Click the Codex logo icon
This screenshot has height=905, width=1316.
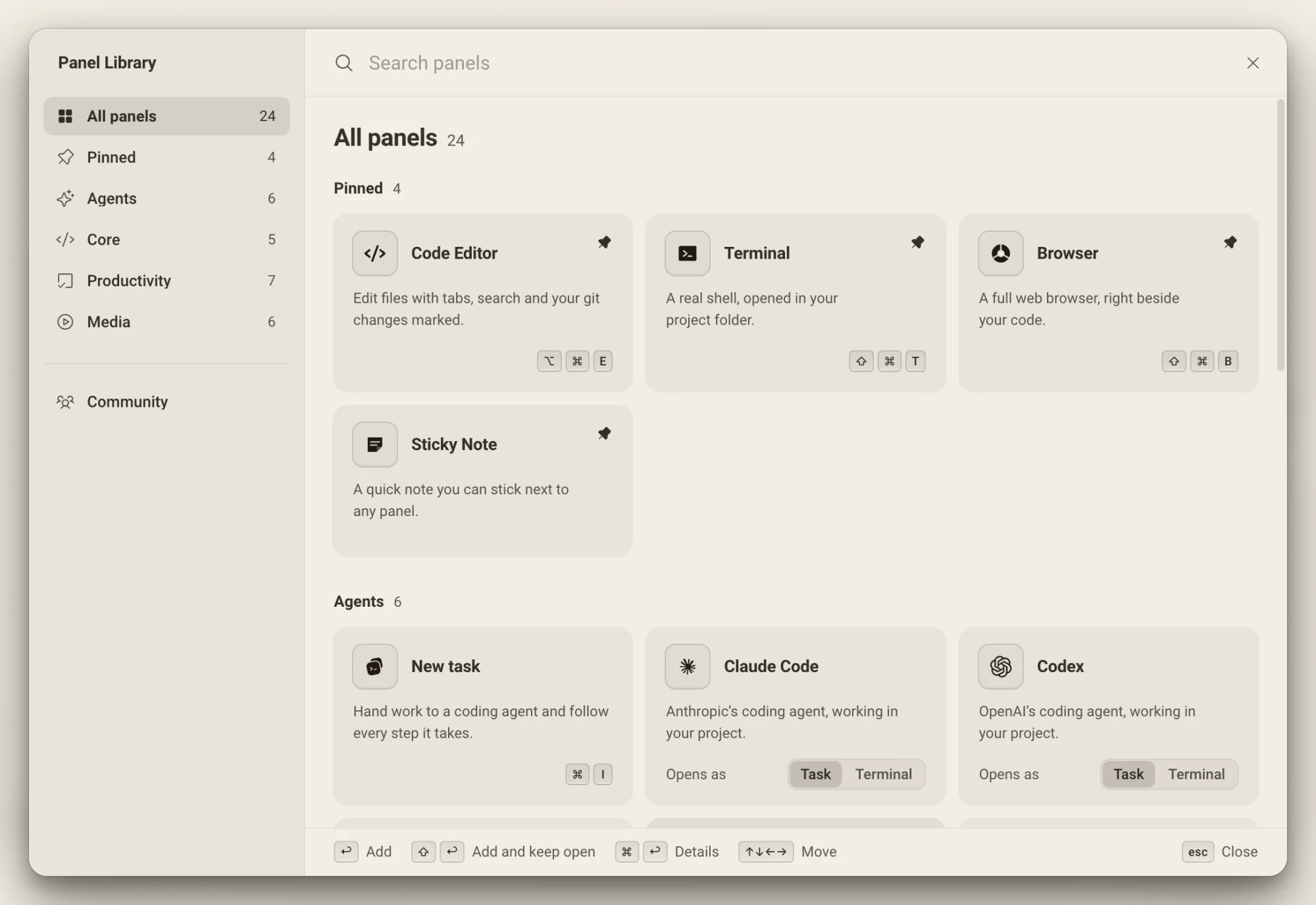pos(1000,667)
